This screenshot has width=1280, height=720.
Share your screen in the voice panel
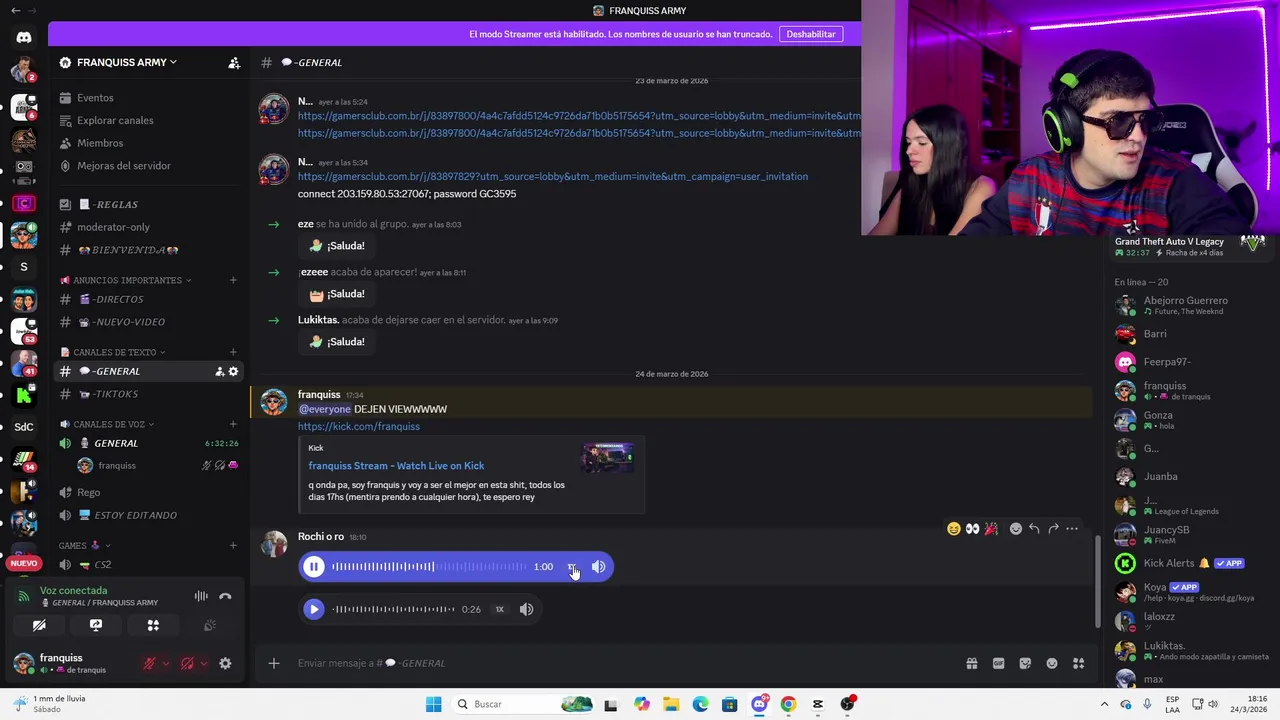tap(96, 625)
